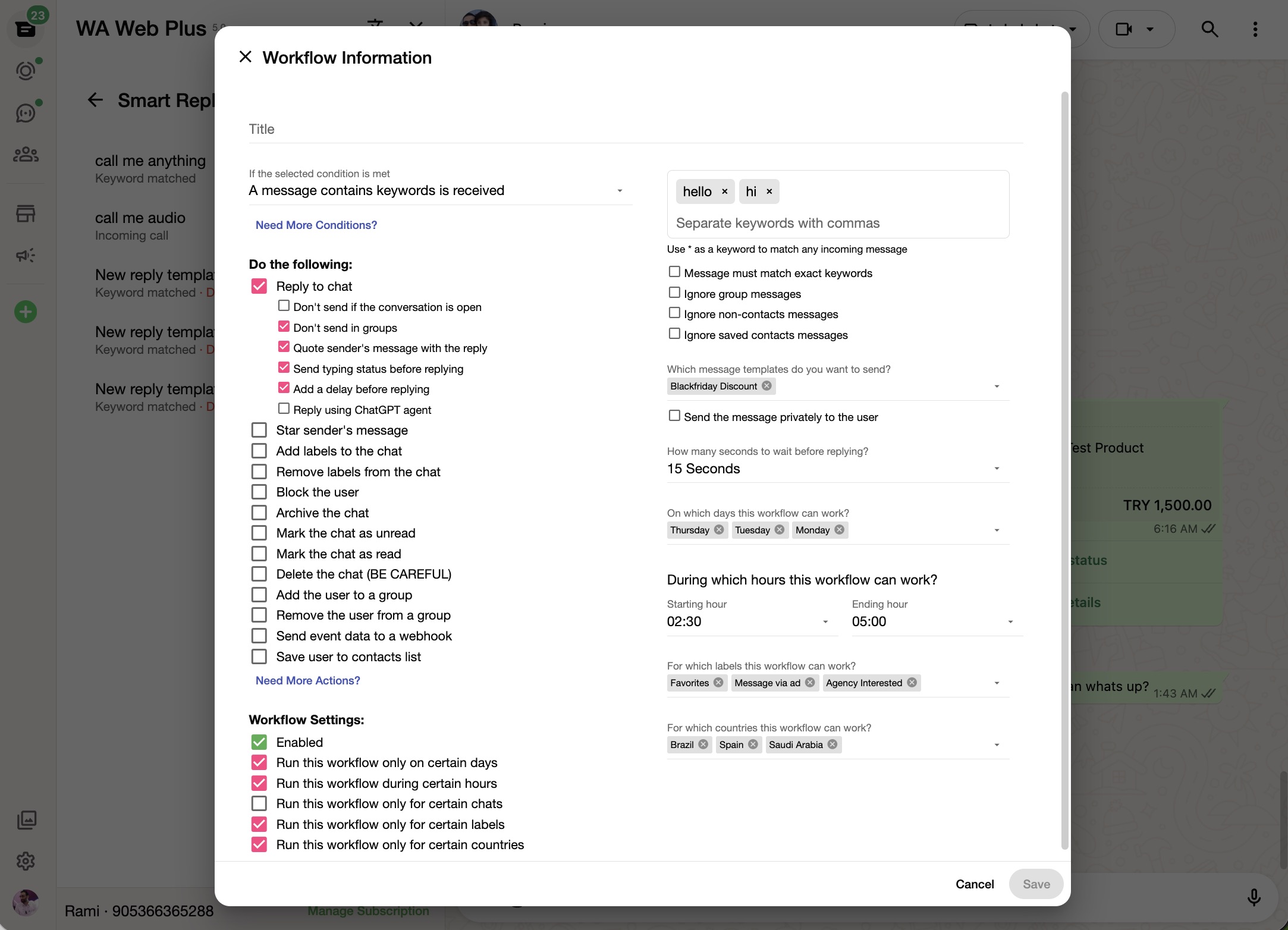This screenshot has width=1288, height=930.
Task: Go back using the Smart Reply arrow
Action: [x=95, y=99]
